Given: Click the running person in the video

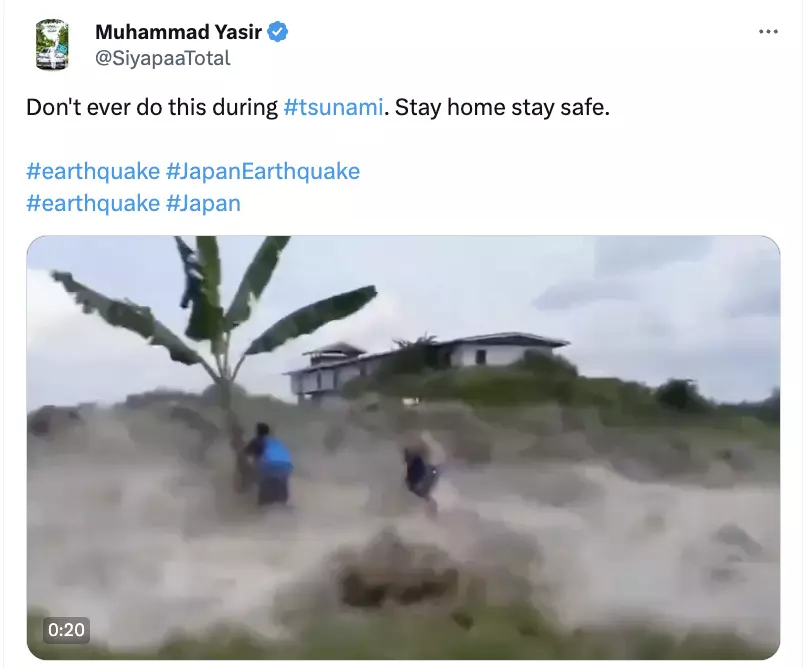Looking at the screenshot, I should [x=423, y=470].
